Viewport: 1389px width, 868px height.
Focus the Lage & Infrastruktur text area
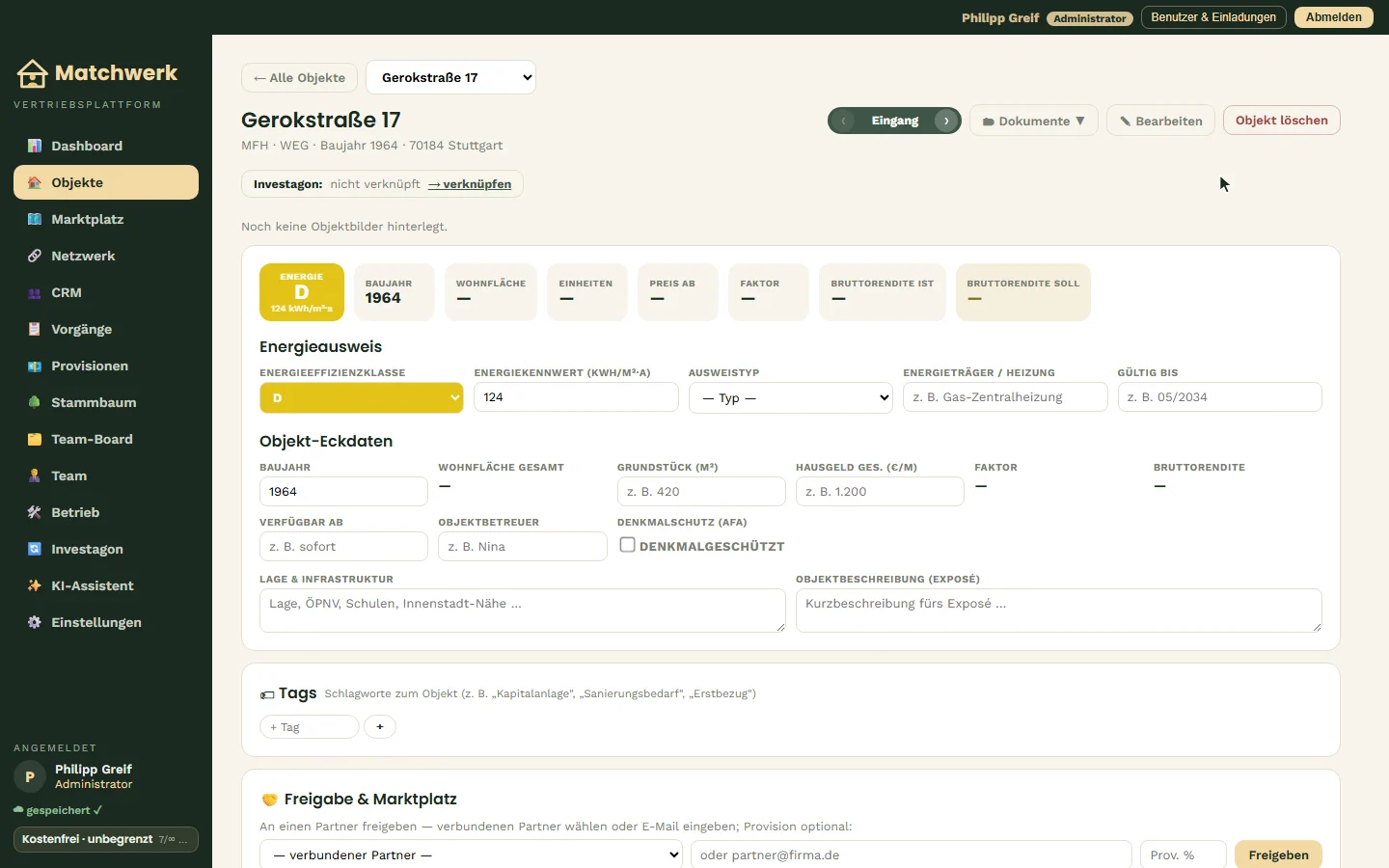[523, 610]
